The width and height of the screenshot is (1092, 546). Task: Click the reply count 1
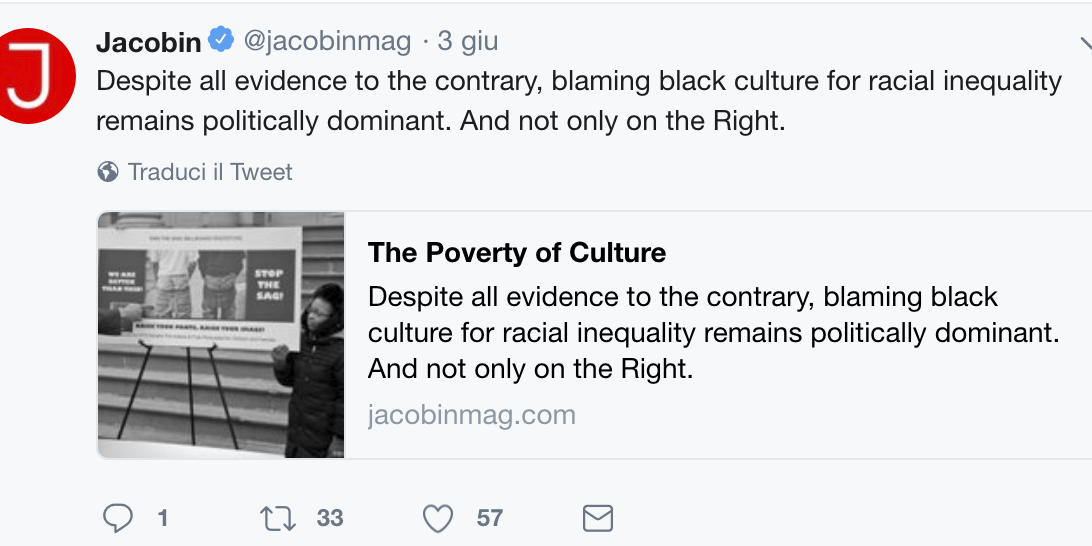(x=162, y=518)
